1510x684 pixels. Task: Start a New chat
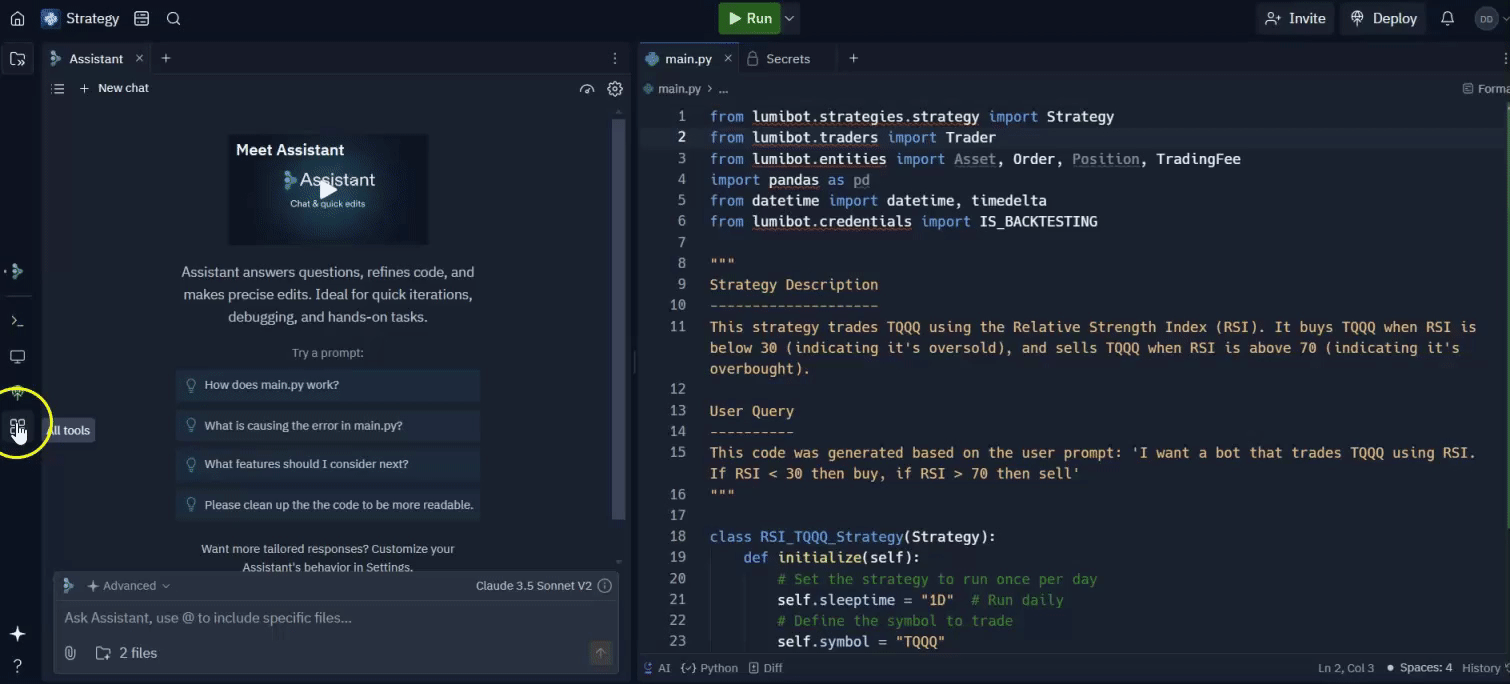pos(114,89)
